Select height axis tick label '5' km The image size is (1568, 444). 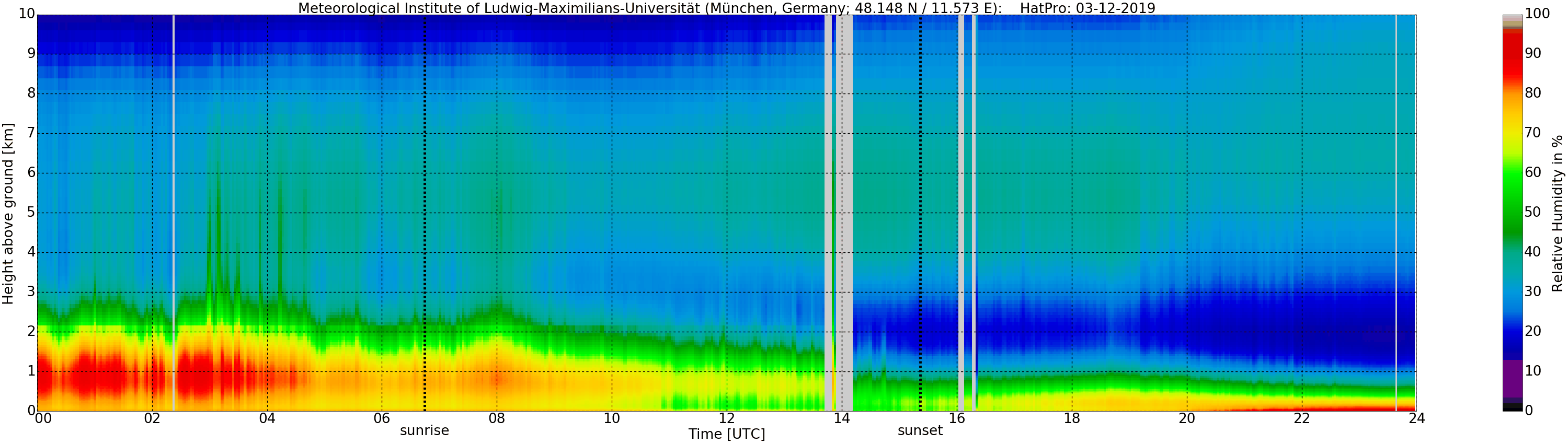(x=31, y=212)
